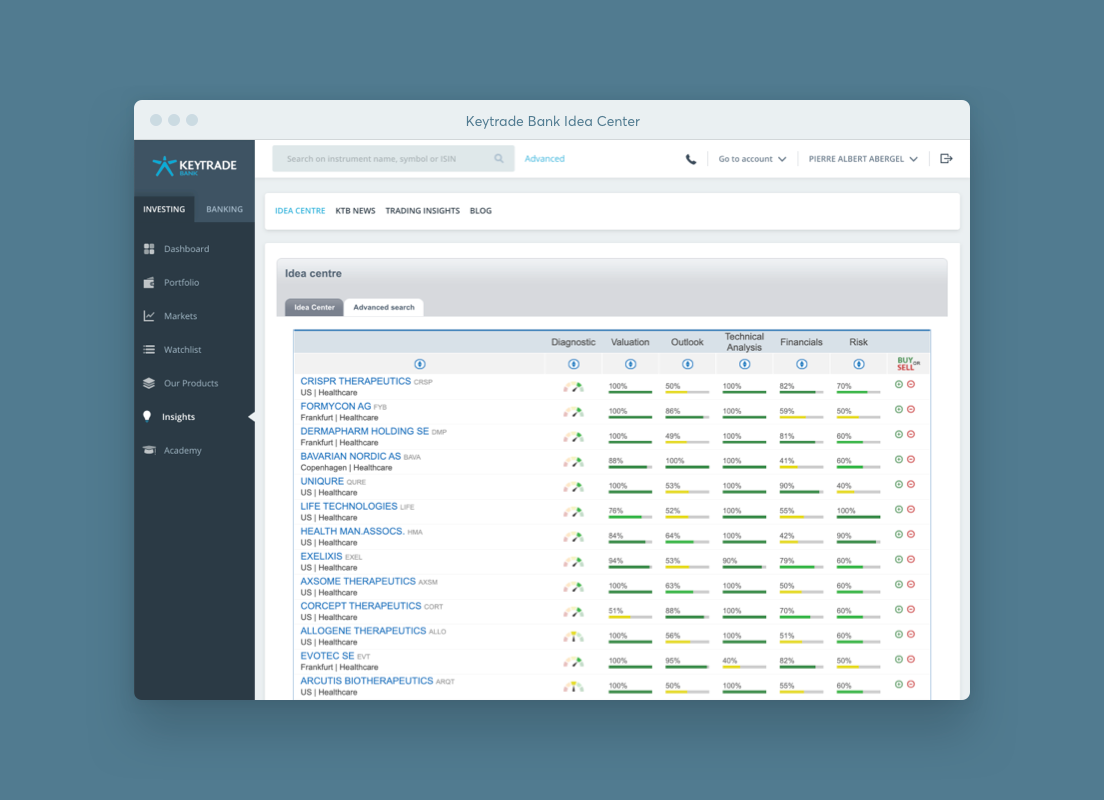Click the Advanced search link
Screen dimensions: 1104x800
click(544, 158)
